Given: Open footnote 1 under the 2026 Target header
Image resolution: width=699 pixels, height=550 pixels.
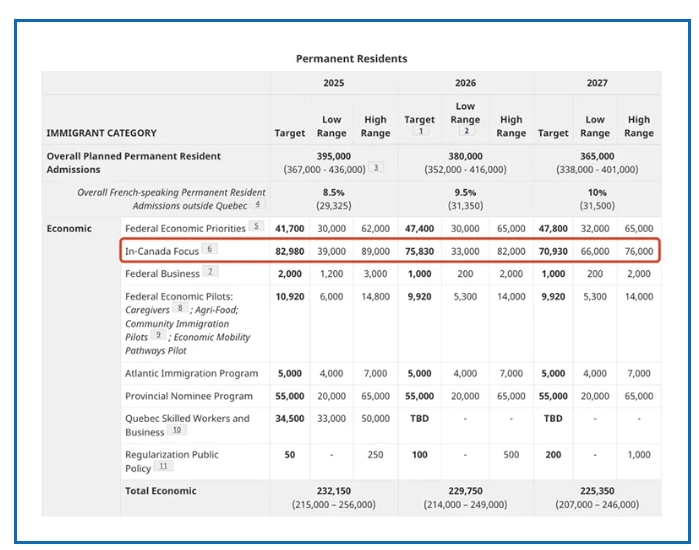Looking at the screenshot, I should point(420,132).
